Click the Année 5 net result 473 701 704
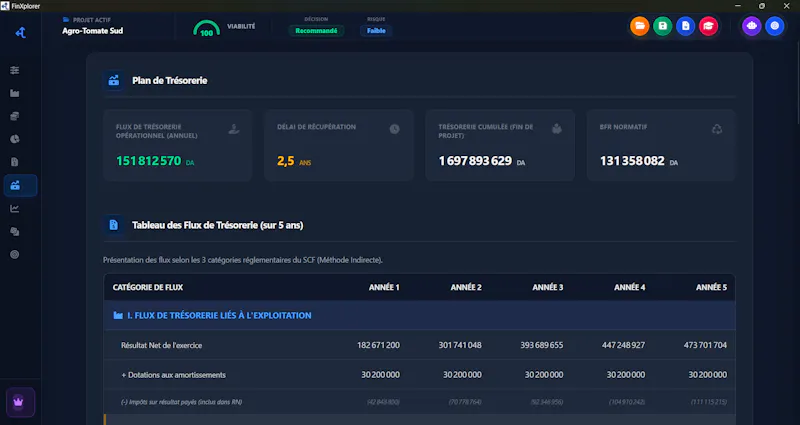Screen dimensions: 800x425 705,345
